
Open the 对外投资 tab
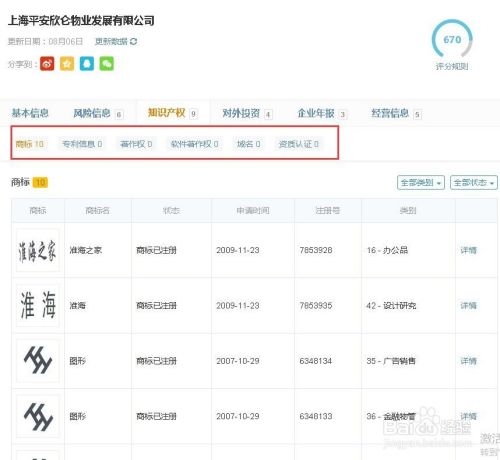(x=247, y=113)
